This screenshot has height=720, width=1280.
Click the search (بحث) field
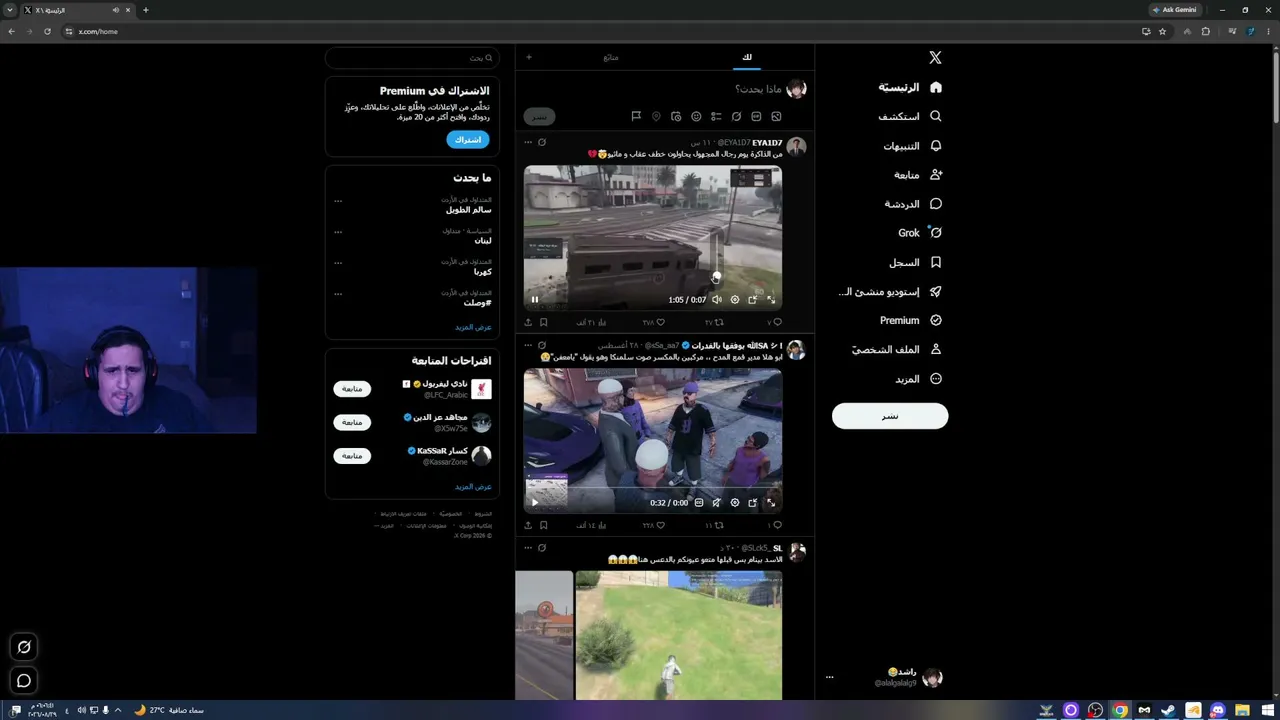412,58
